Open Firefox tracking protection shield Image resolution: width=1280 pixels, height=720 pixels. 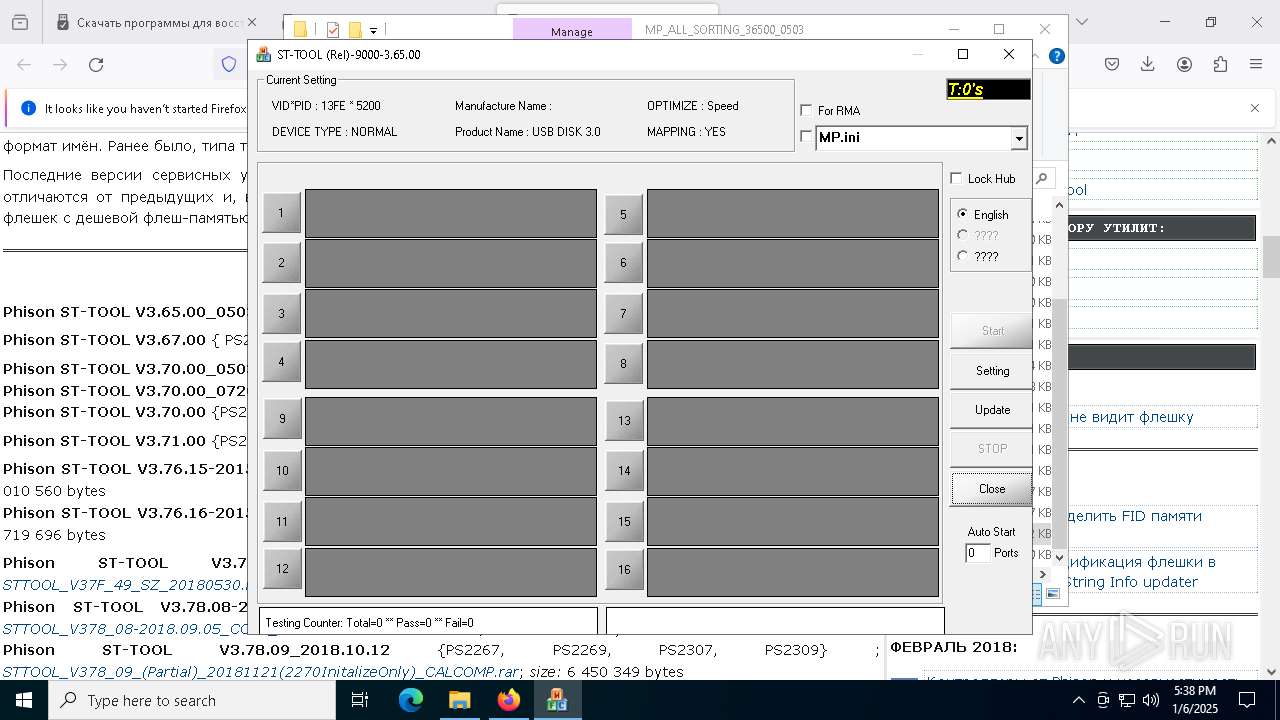tap(229, 65)
